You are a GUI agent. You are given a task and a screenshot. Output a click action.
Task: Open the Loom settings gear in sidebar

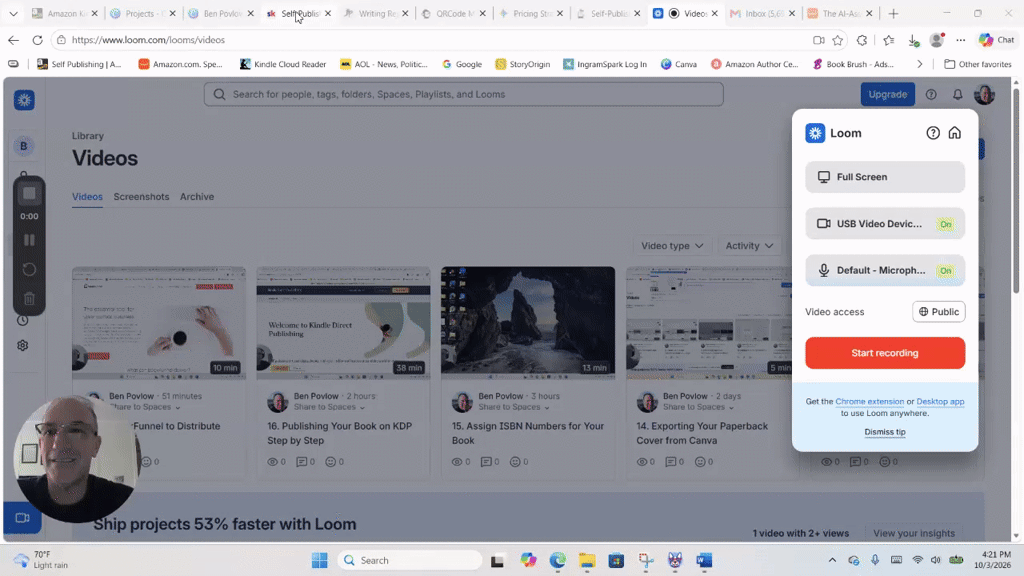(x=23, y=345)
